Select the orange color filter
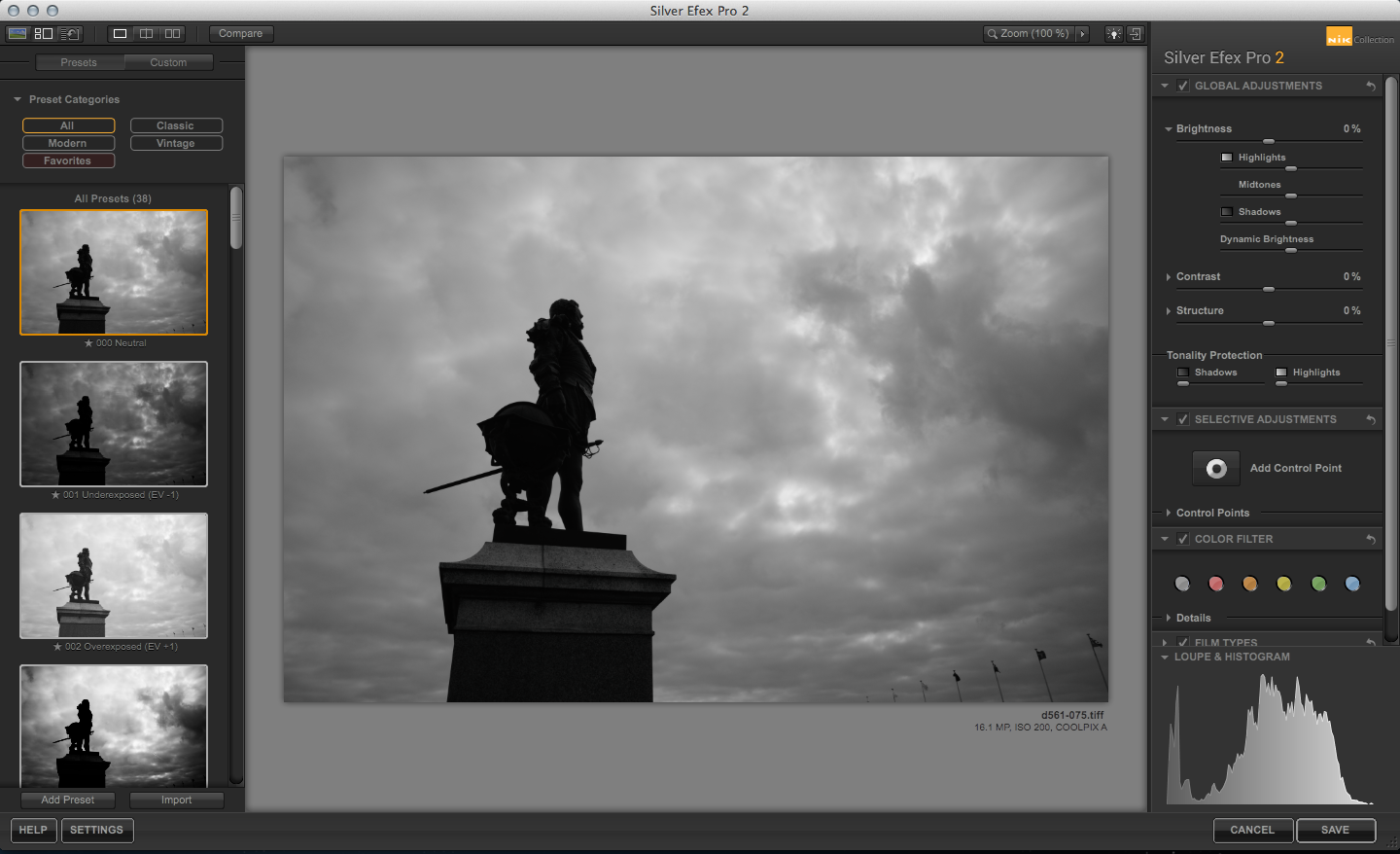1400x854 pixels. (1250, 584)
